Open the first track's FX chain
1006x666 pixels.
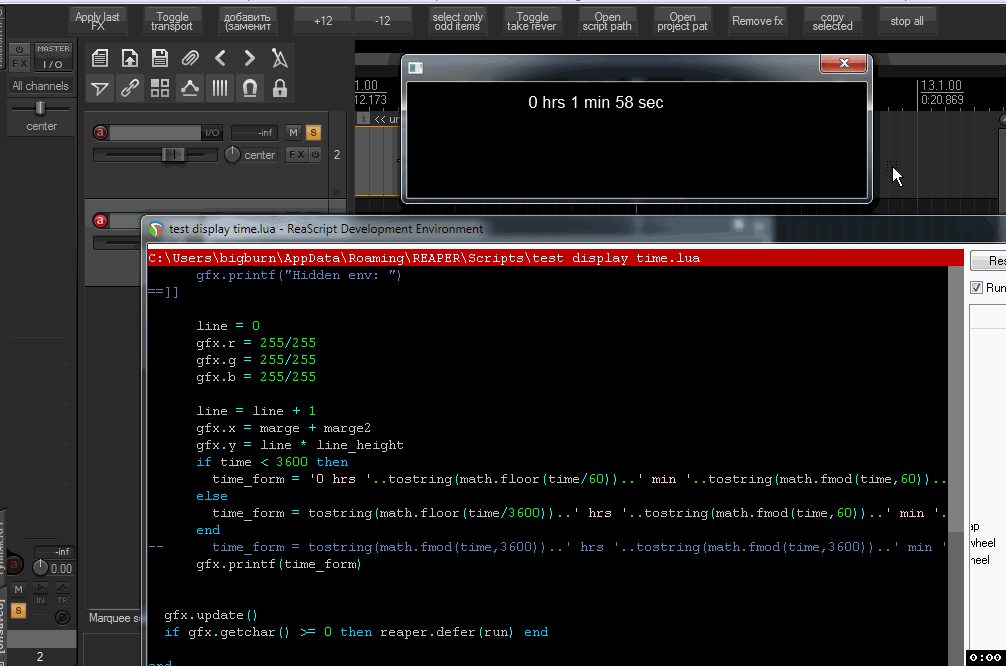tap(296, 155)
